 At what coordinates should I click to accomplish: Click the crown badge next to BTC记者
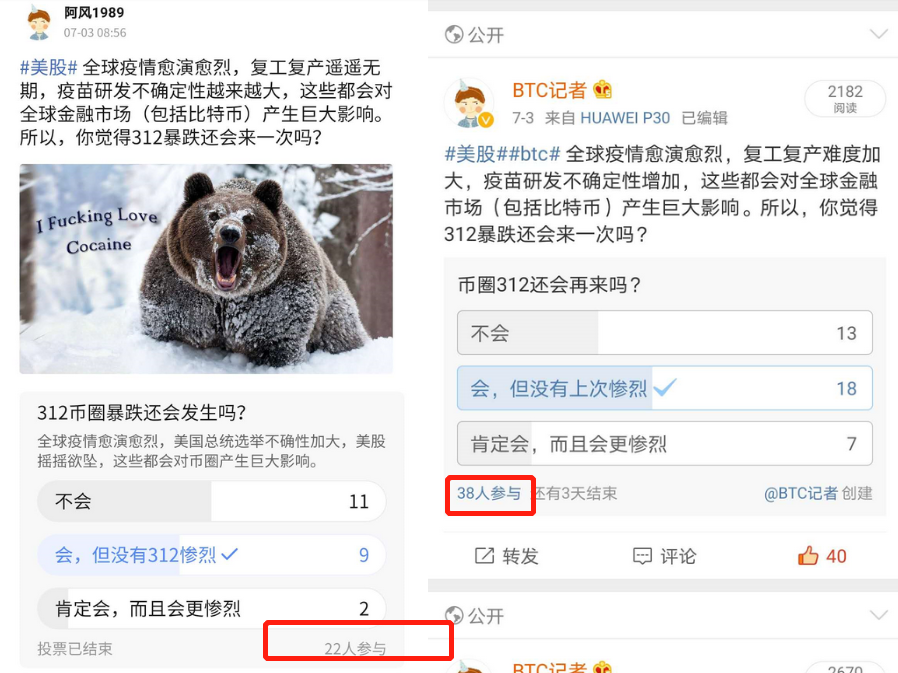tap(602, 89)
